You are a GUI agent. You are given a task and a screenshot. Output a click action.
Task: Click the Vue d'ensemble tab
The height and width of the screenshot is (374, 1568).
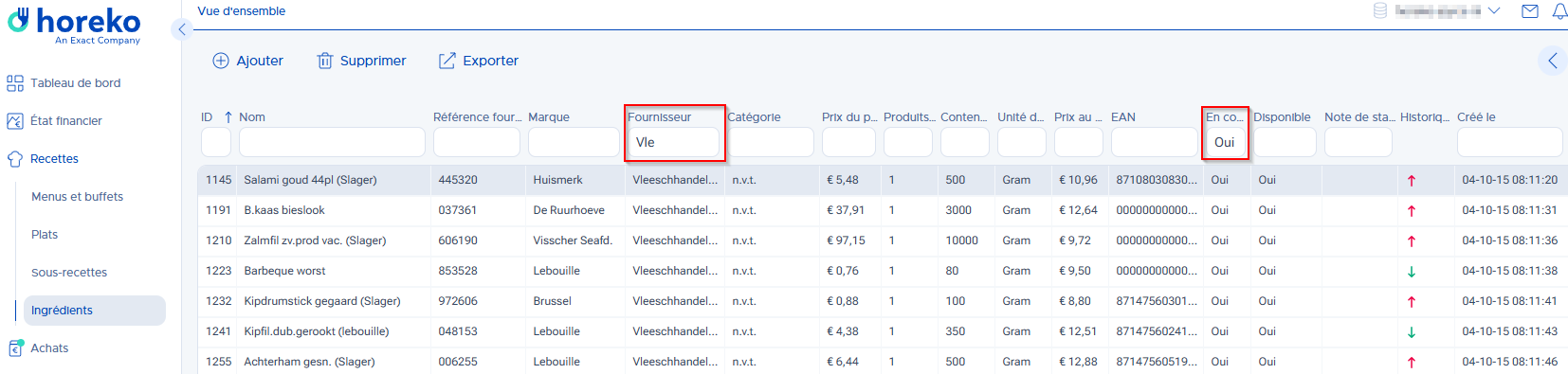241,11
